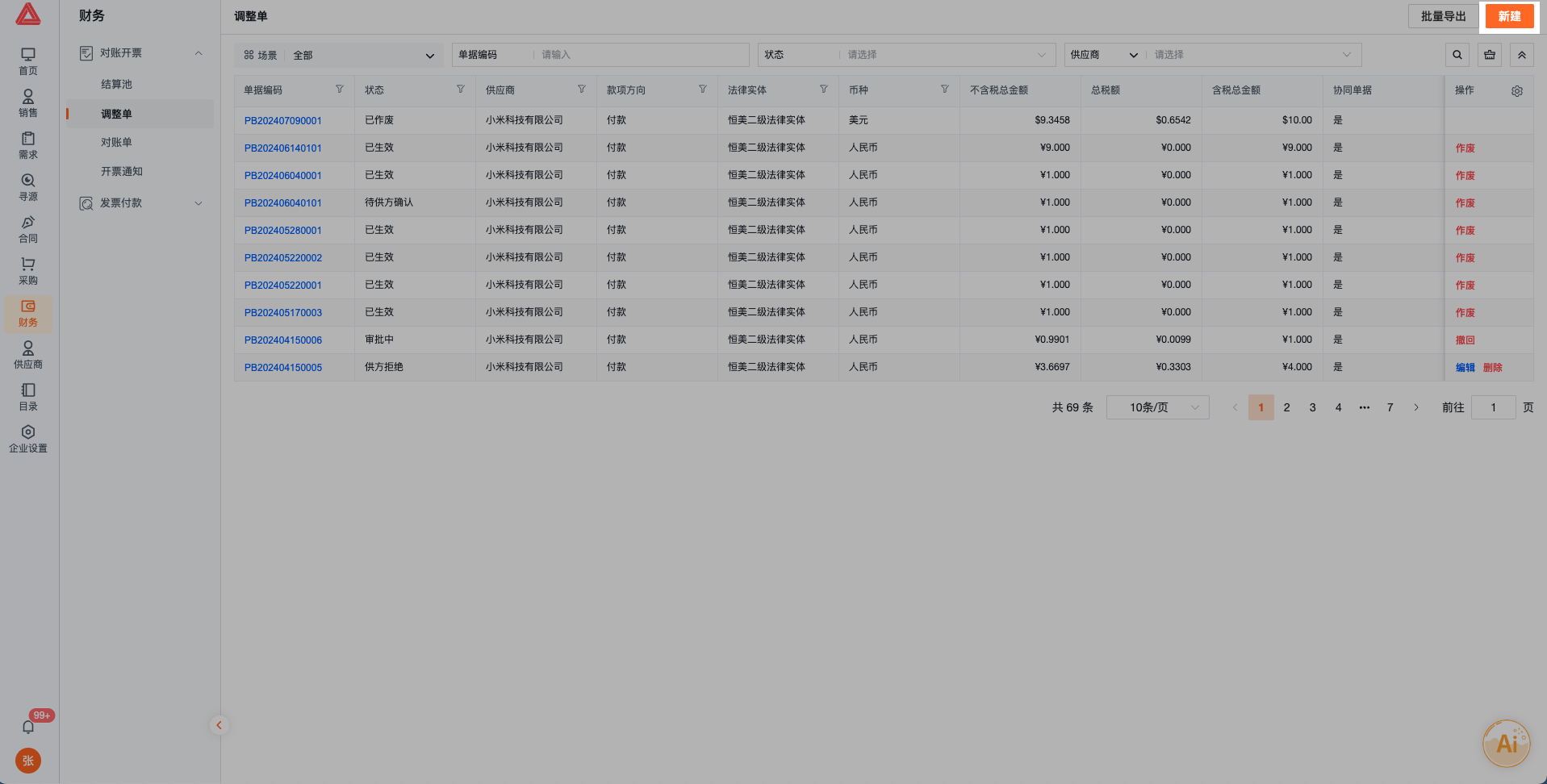
Task: Click the app logo at top left
Action: [x=28, y=14]
